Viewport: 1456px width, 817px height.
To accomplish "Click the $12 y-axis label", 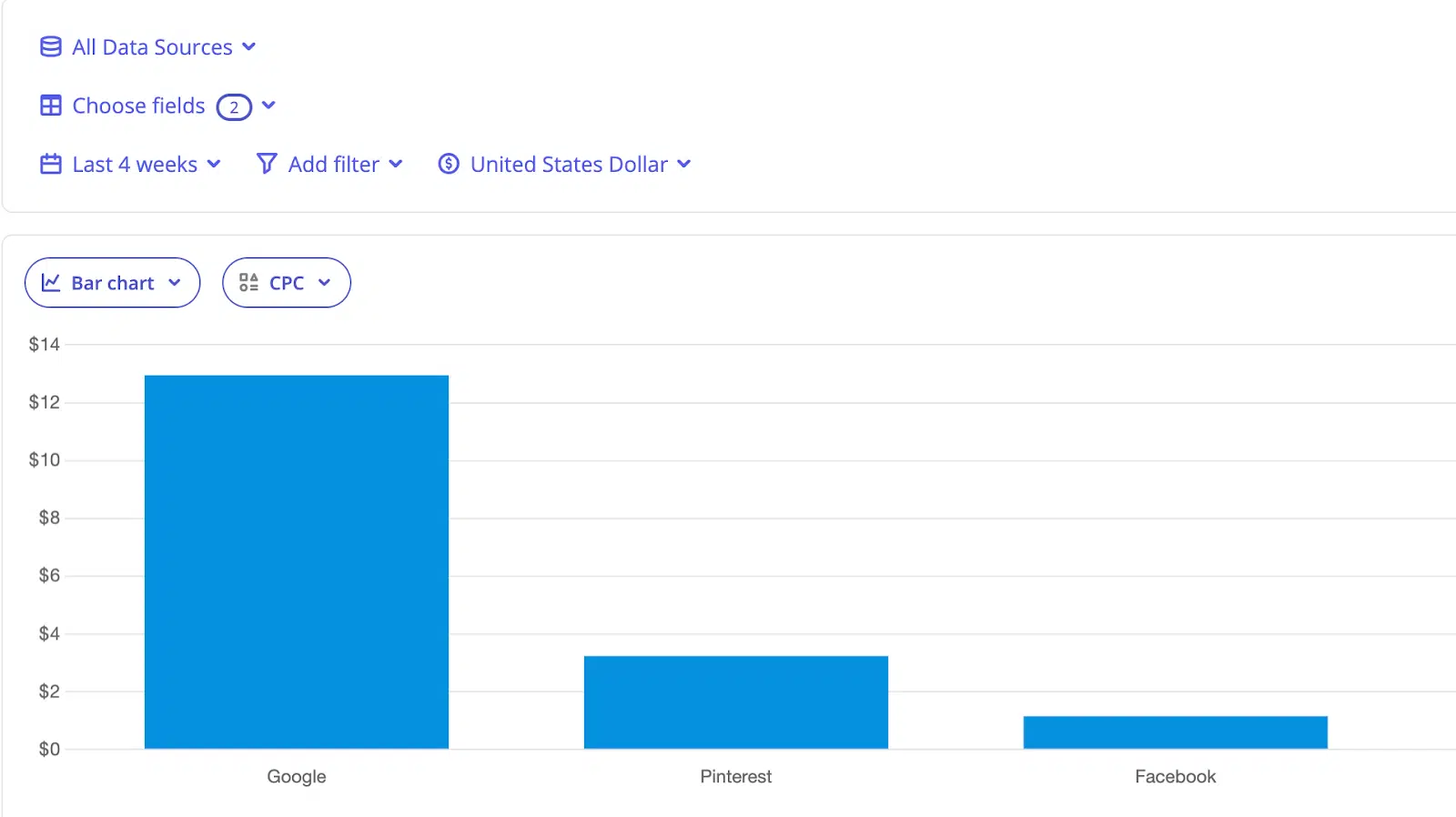I will [45, 402].
